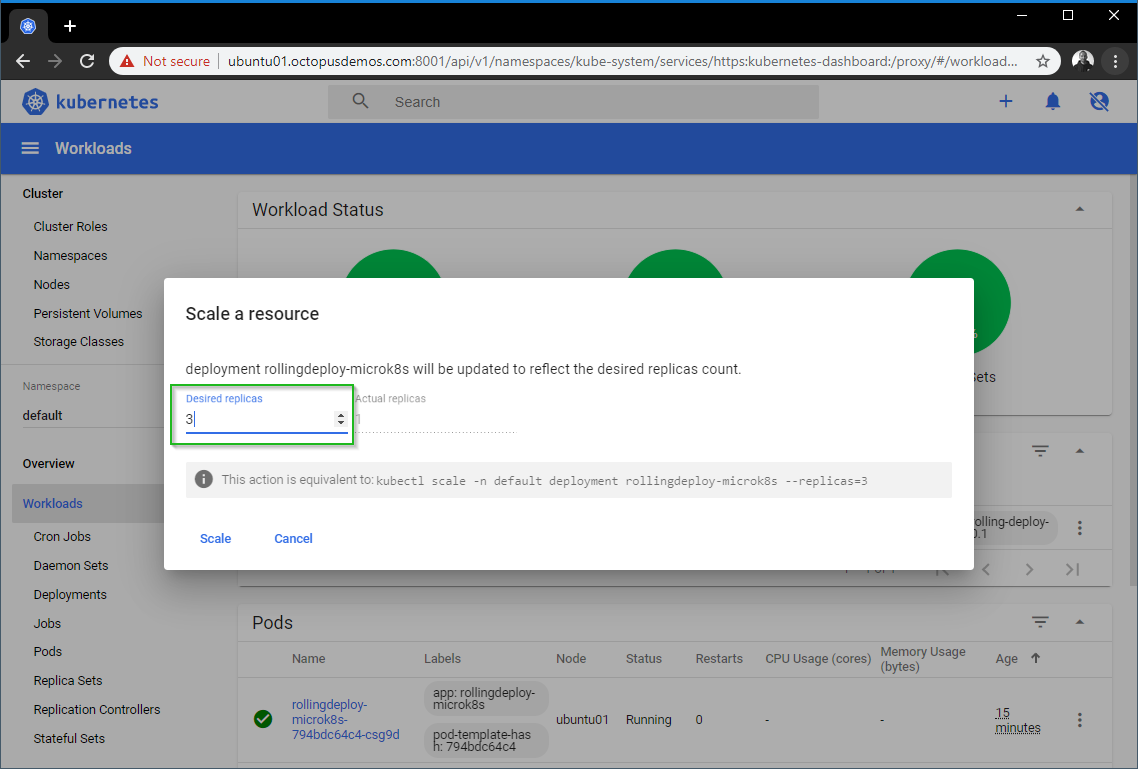1138x769 pixels.
Task: Bookmark this page with star icon
Action: tap(1043, 61)
